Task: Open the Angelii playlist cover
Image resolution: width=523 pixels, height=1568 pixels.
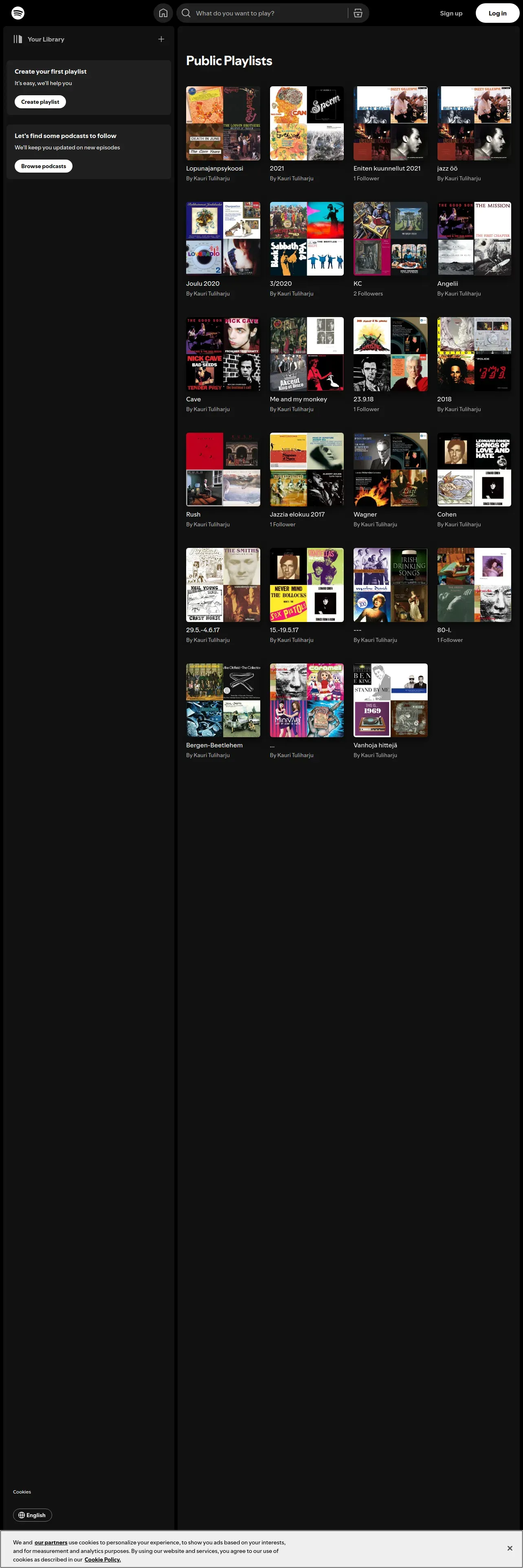Action: point(474,239)
